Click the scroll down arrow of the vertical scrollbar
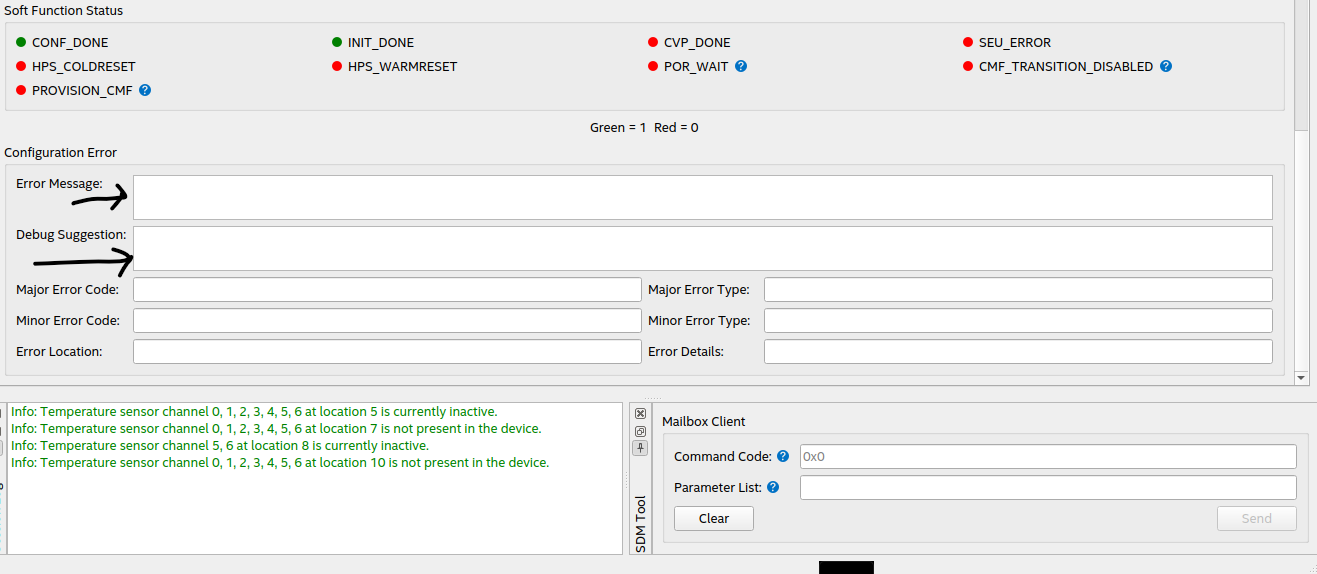The image size is (1317, 574). pos(1301,378)
